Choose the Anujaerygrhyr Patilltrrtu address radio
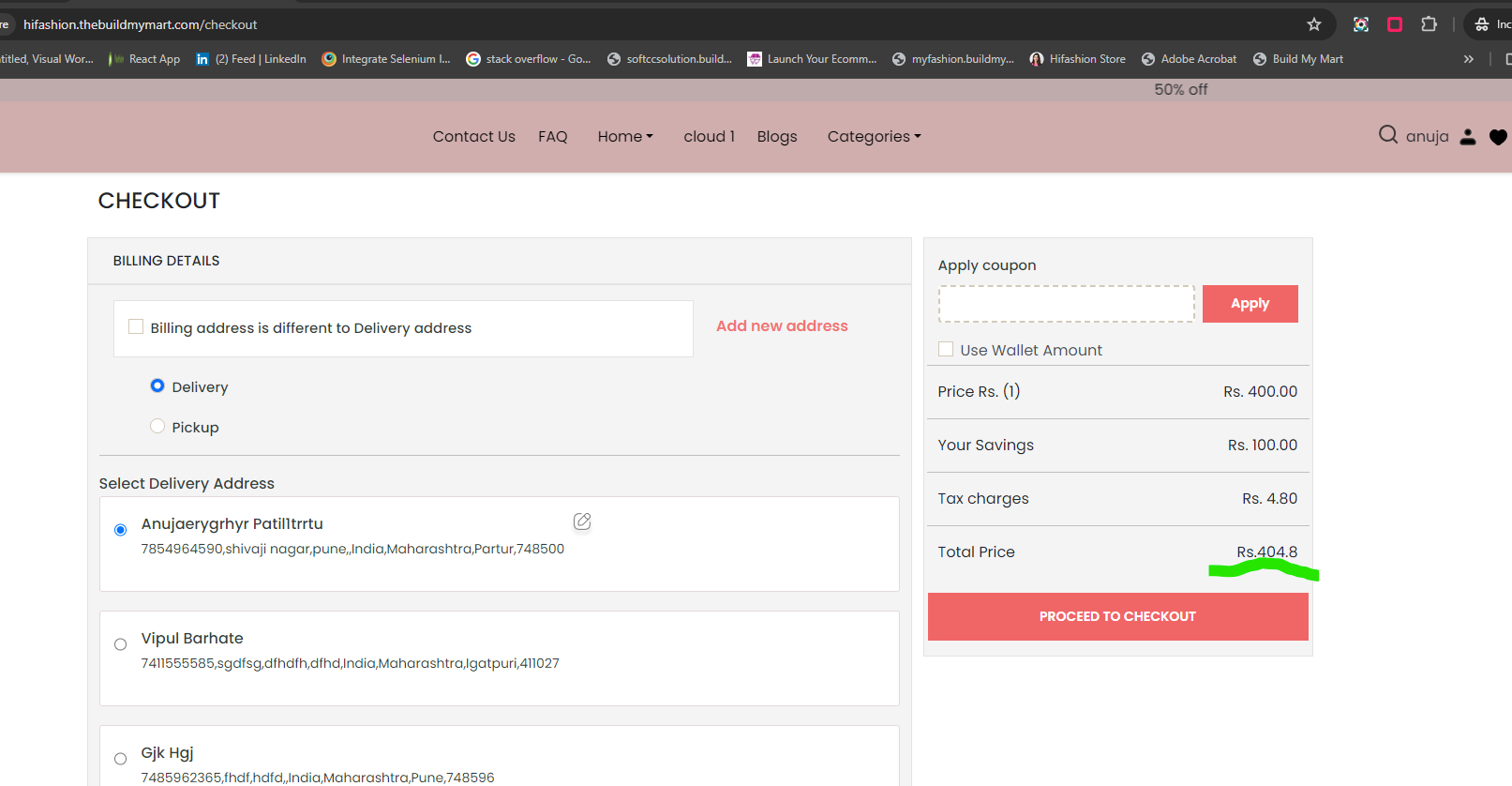This screenshot has width=1512, height=786. (120, 530)
